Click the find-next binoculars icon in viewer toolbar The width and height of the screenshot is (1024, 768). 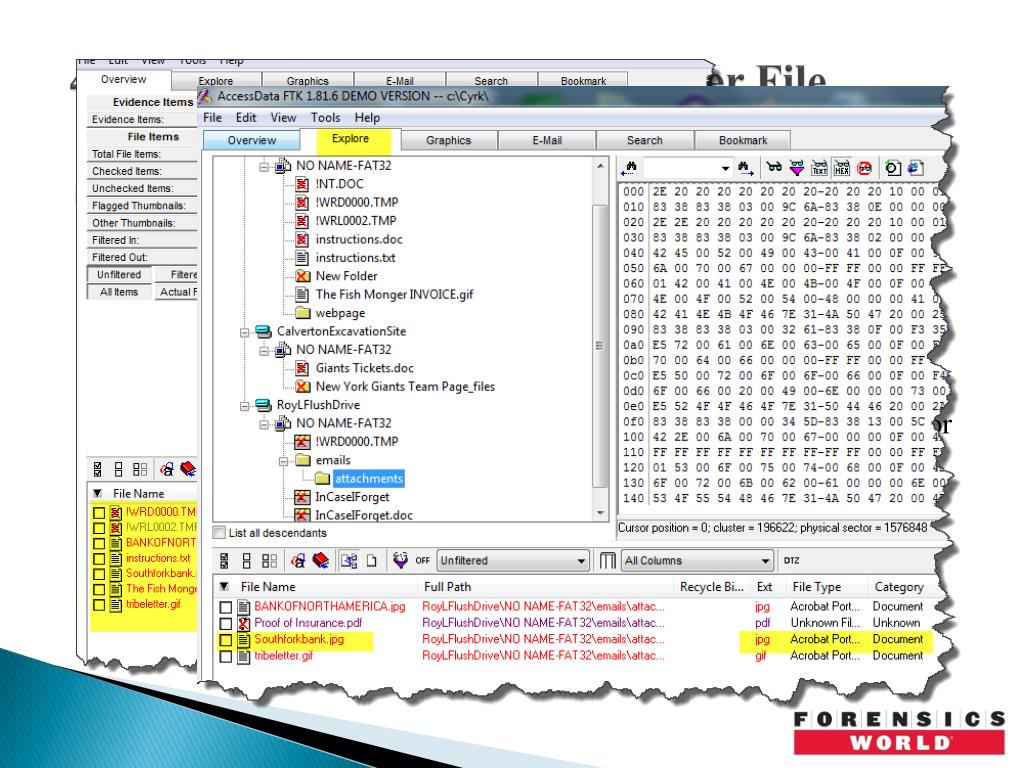point(745,168)
